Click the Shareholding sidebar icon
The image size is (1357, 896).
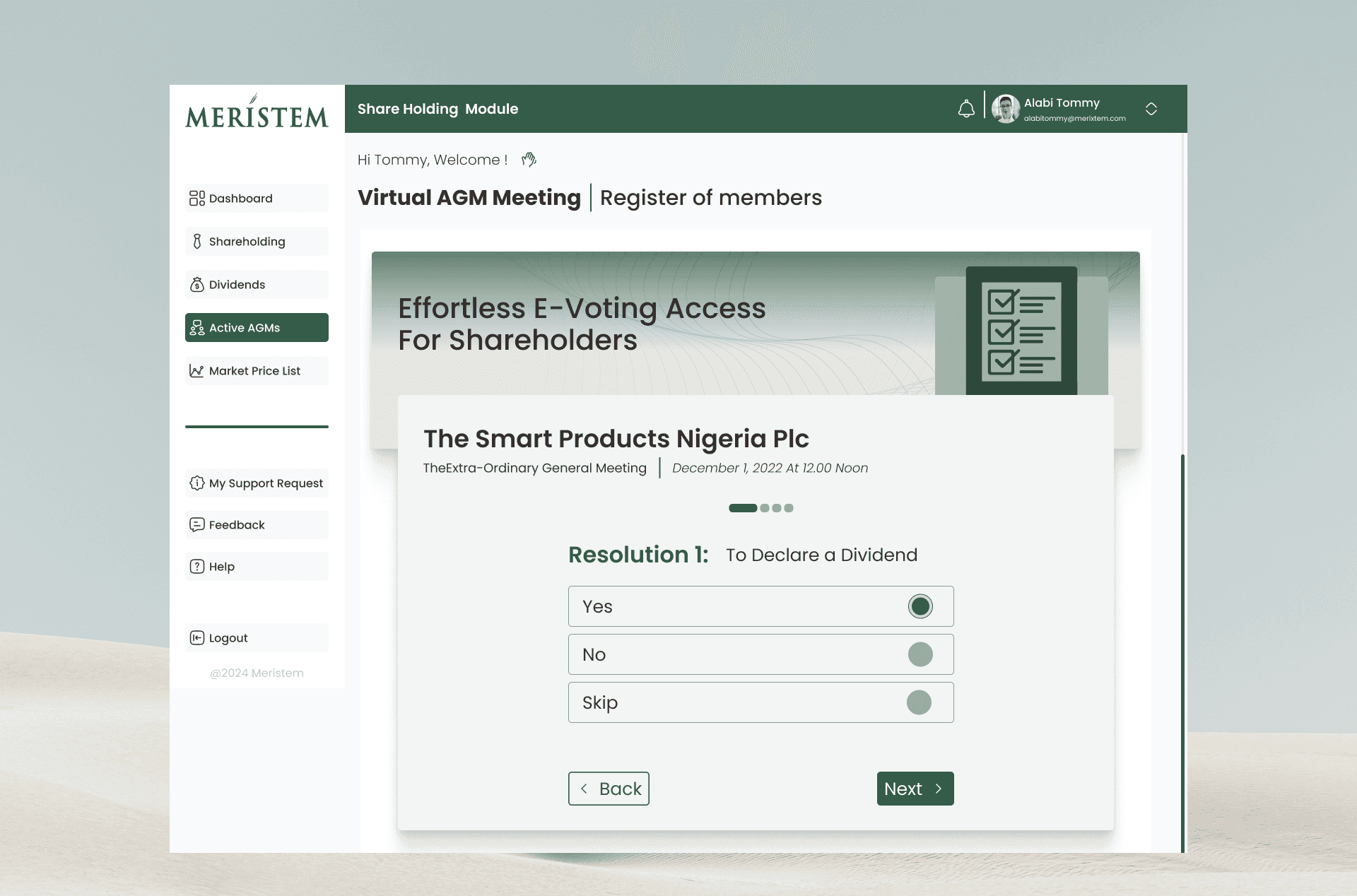pyautogui.click(x=197, y=242)
